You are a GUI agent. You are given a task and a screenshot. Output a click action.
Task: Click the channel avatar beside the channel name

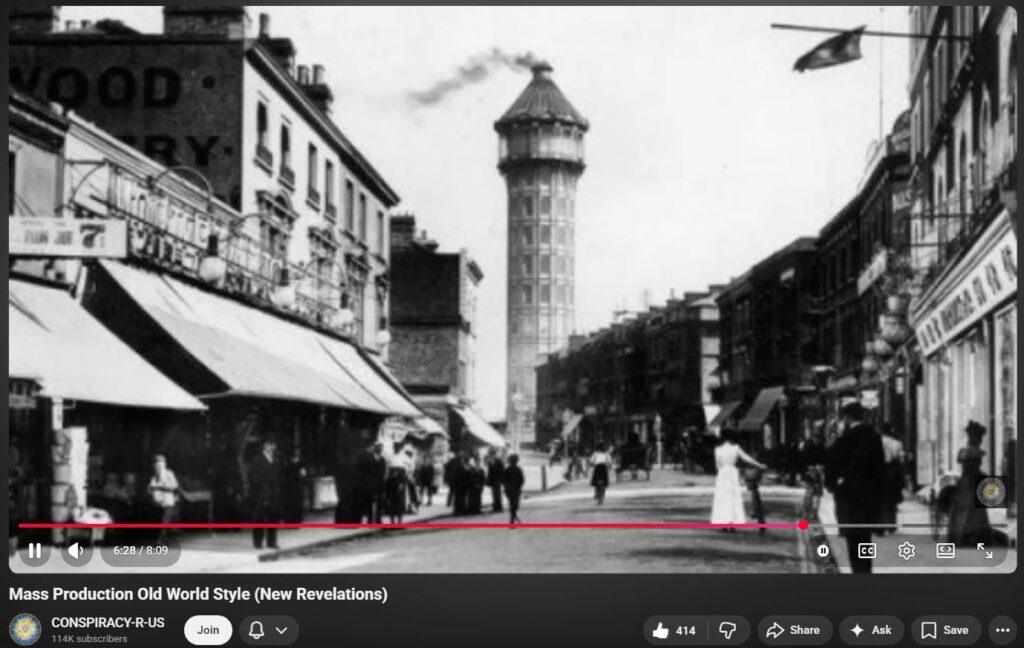(25, 630)
